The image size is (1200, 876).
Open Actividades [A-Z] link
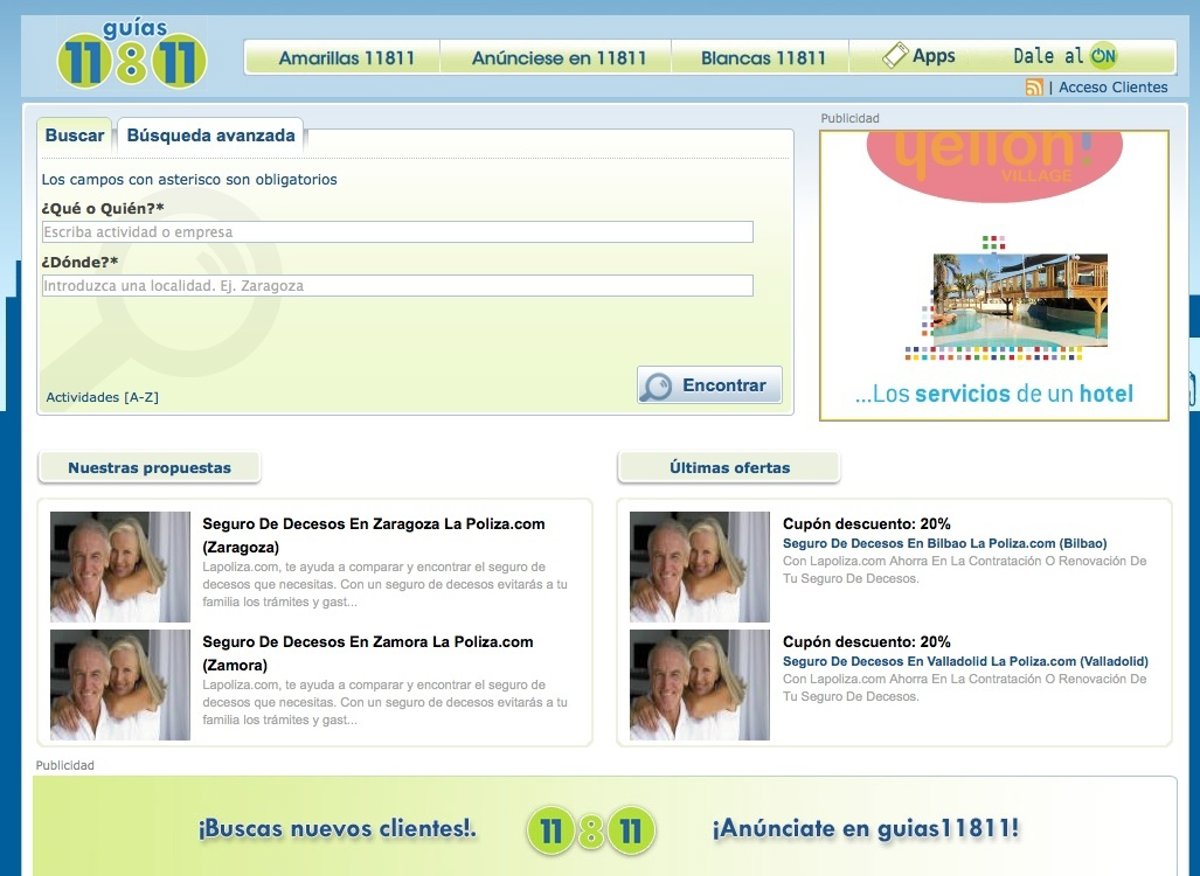pyautogui.click(x=102, y=397)
